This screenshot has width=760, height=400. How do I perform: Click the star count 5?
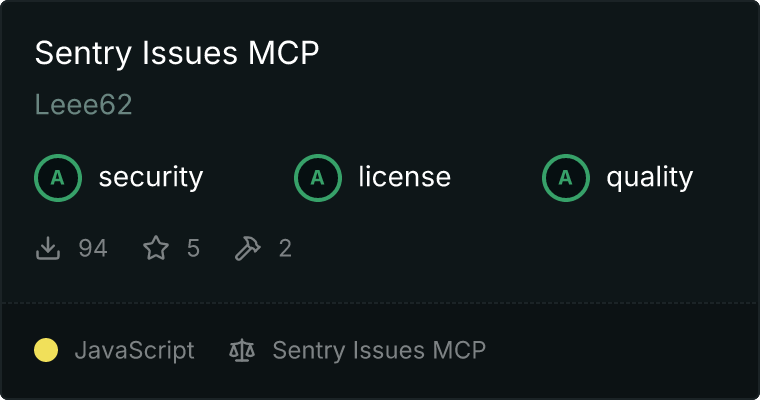193,248
